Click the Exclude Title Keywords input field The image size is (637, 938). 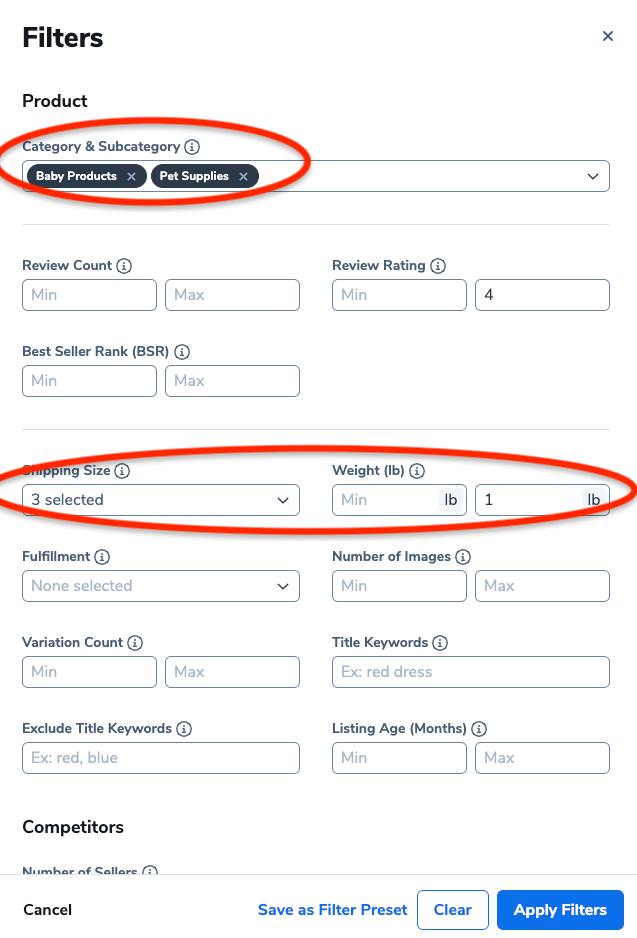(x=161, y=758)
